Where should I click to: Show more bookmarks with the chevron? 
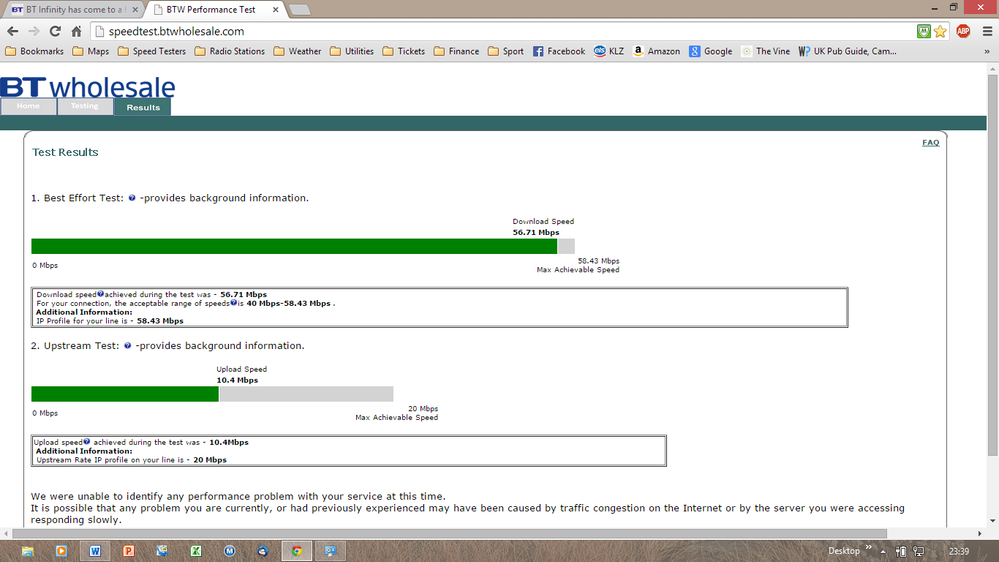pyautogui.click(x=987, y=52)
